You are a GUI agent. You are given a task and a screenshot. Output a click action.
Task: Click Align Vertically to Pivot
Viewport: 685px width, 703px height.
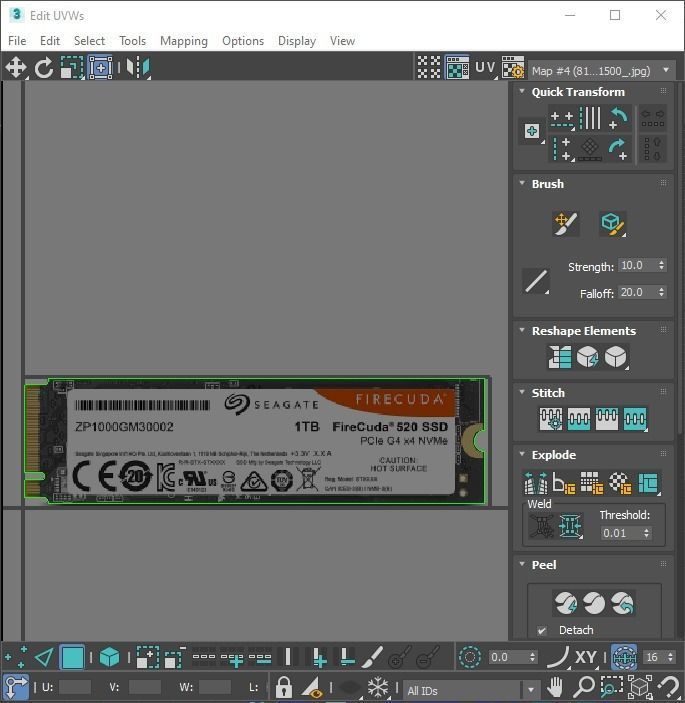coord(562,149)
